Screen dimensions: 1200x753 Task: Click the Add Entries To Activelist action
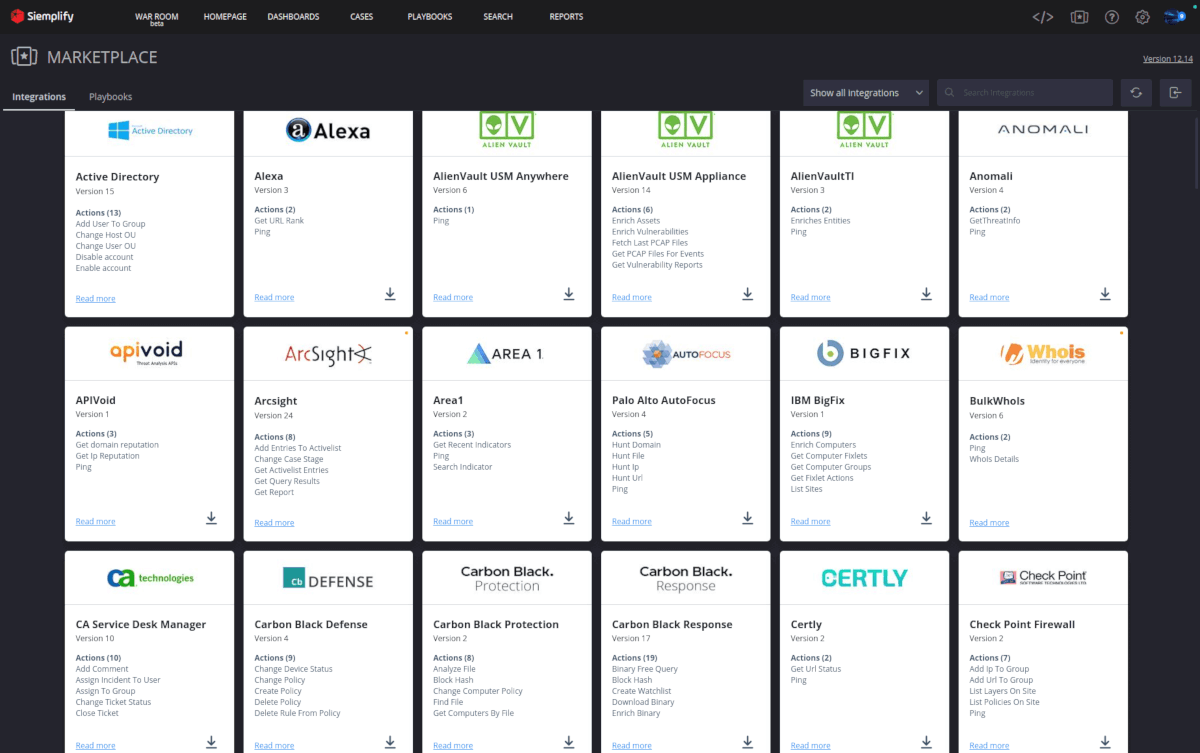(x=297, y=448)
